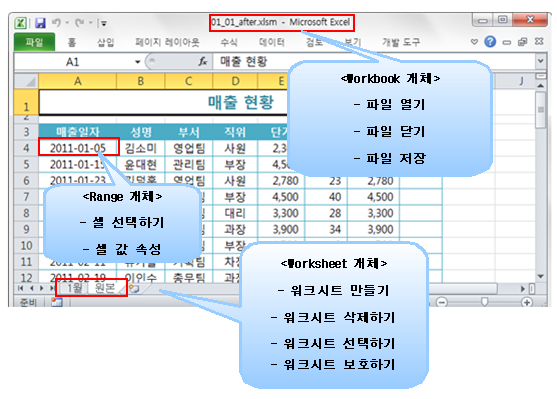Click the 성명 header cell
Viewport: 557px width, 399px height.
(141, 132)
